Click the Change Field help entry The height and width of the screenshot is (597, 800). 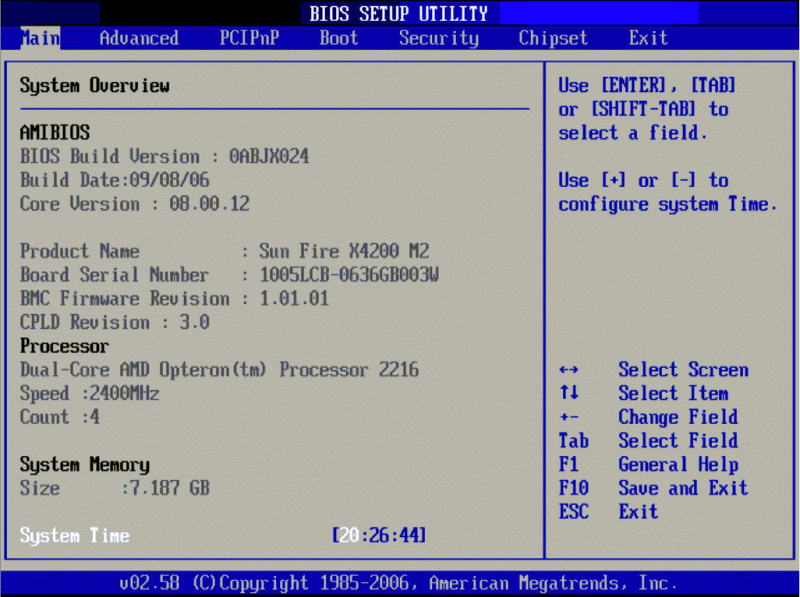678,417
